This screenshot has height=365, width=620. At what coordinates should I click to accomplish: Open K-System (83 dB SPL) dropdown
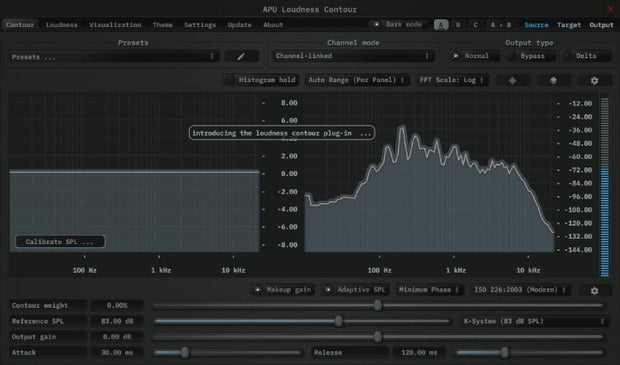[535, 321]
